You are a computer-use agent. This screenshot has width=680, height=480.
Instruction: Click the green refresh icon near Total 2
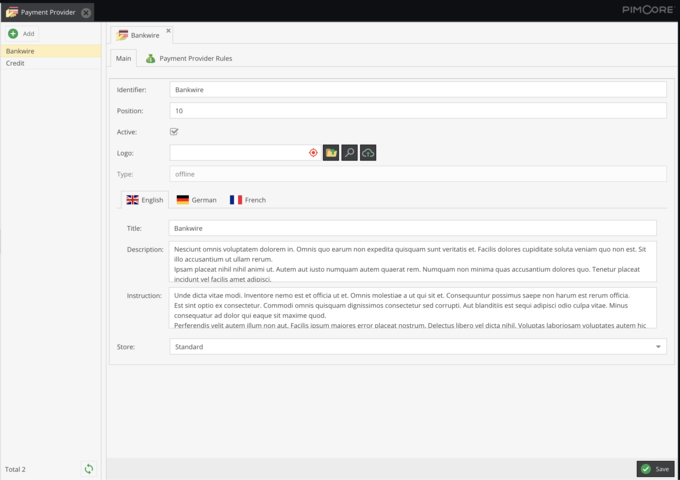coord(89,469)
